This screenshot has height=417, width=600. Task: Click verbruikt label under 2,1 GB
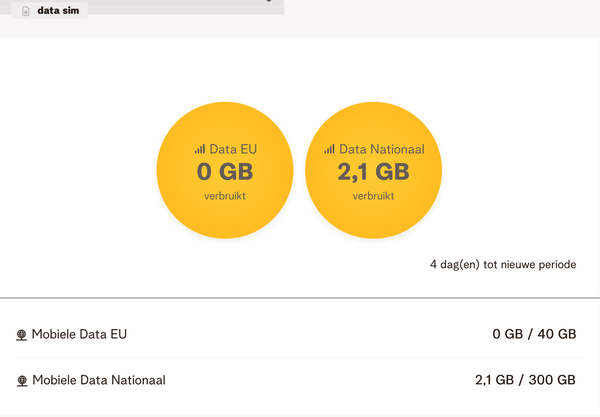pyautogui.click(x=373, y=196)
